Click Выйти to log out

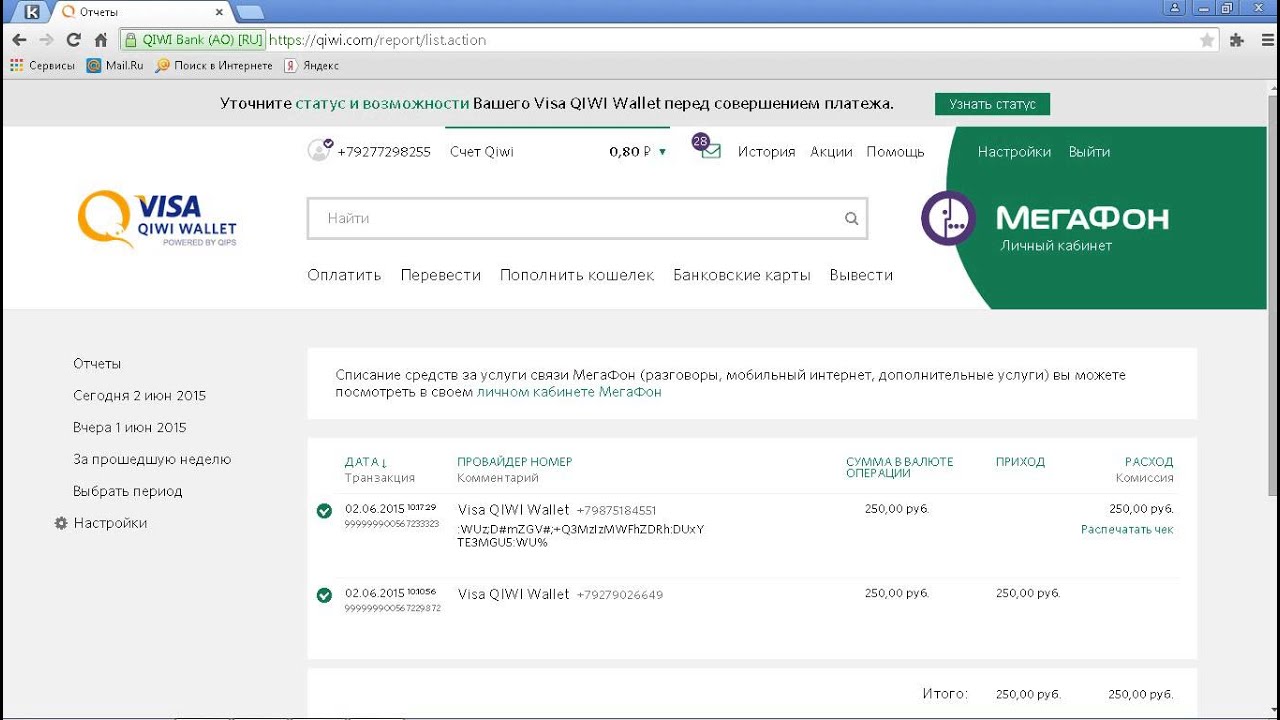(1089, 152)
